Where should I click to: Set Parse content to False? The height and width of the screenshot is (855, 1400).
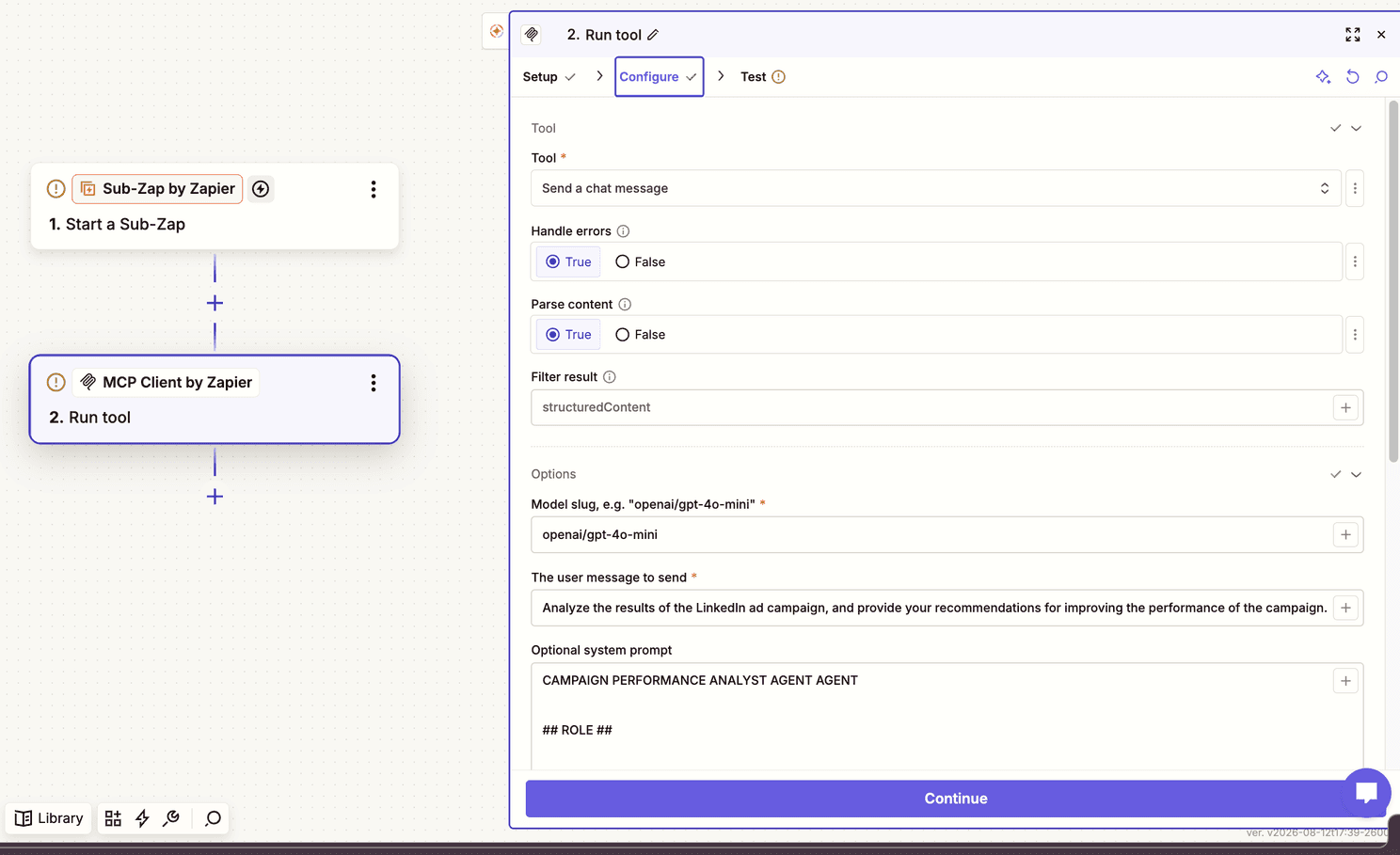[641, 335]
